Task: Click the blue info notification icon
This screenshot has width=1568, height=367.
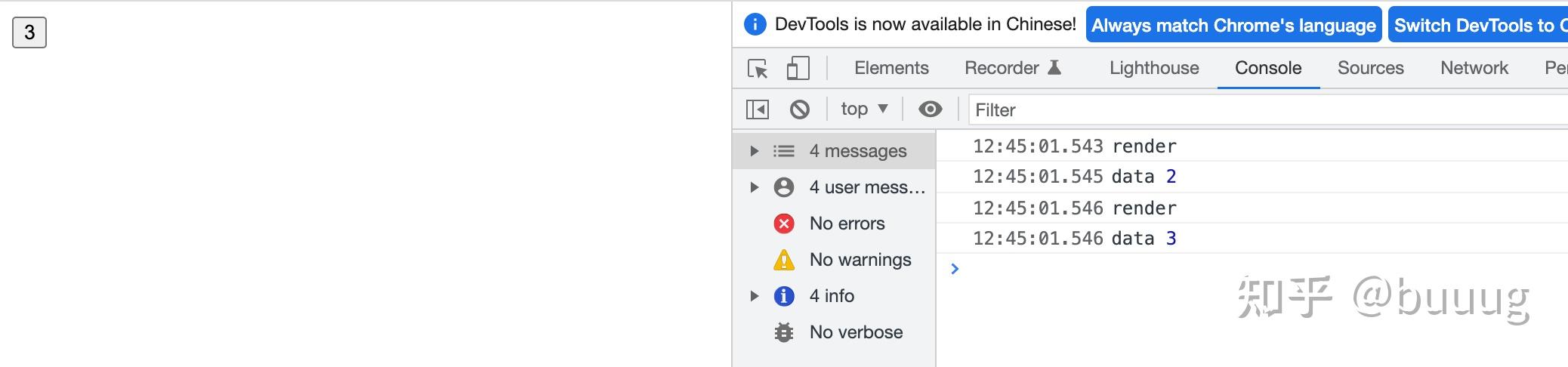Action: tap(755, 25)
